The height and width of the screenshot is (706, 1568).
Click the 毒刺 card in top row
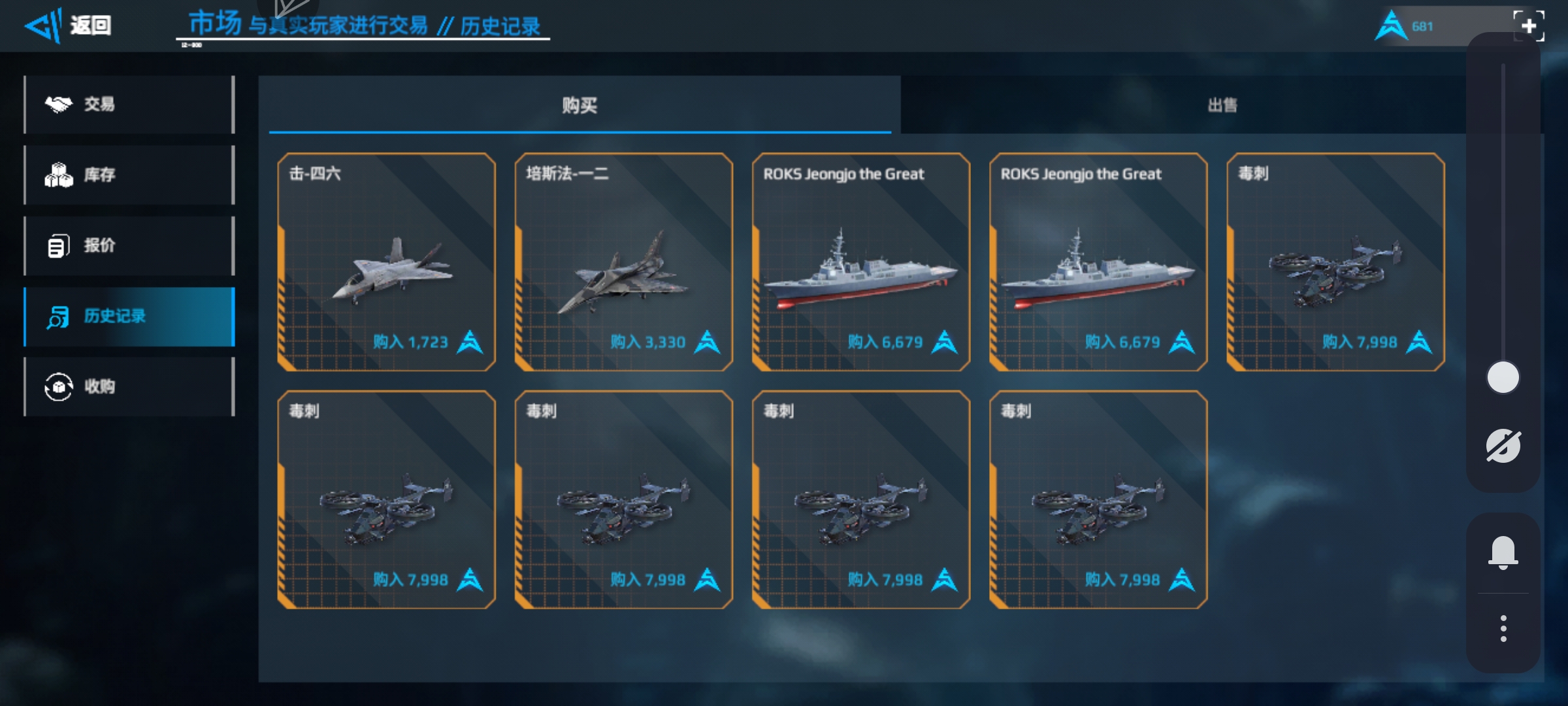point(1335,262)
